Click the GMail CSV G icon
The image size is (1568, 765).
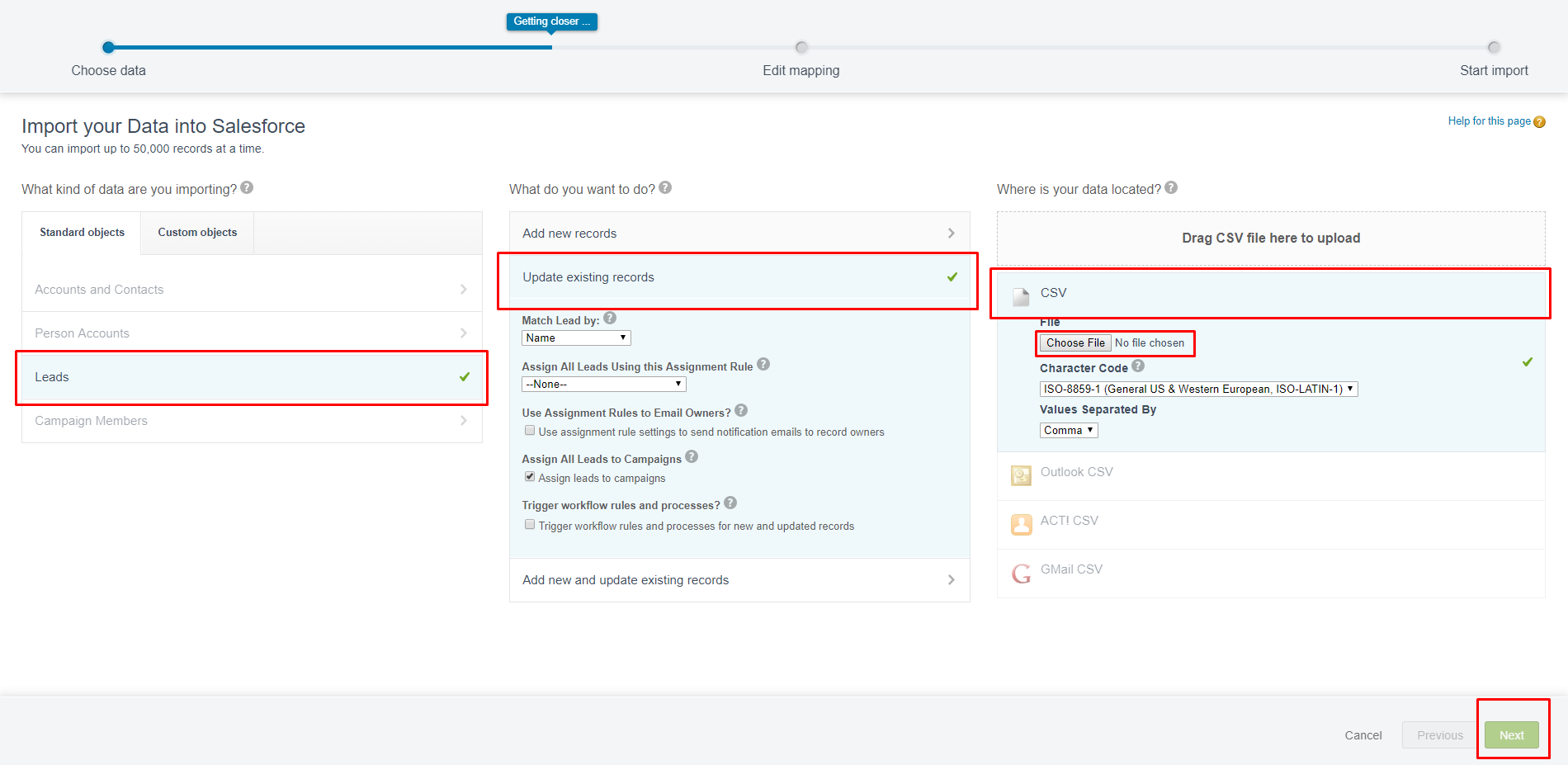[1022, 573]
